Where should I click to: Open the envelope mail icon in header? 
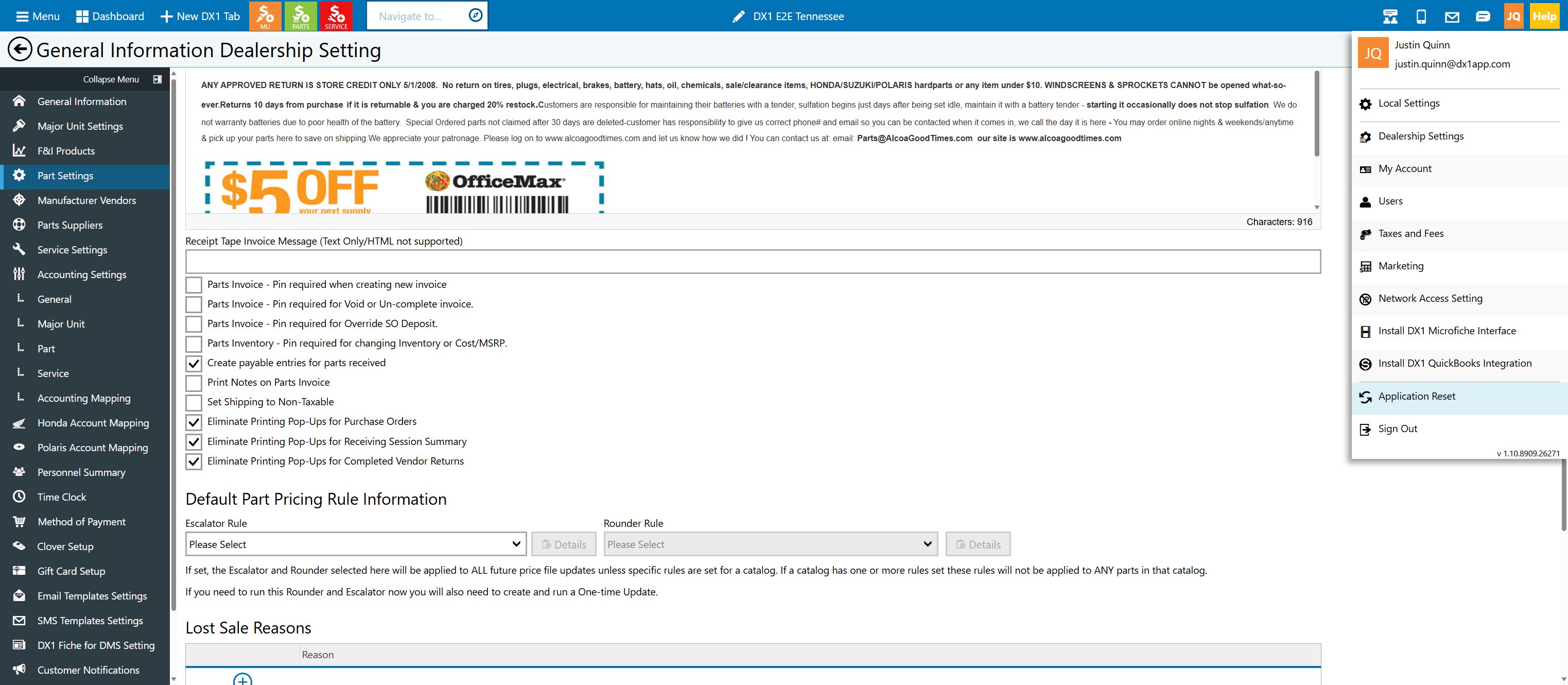(1452, 16)
